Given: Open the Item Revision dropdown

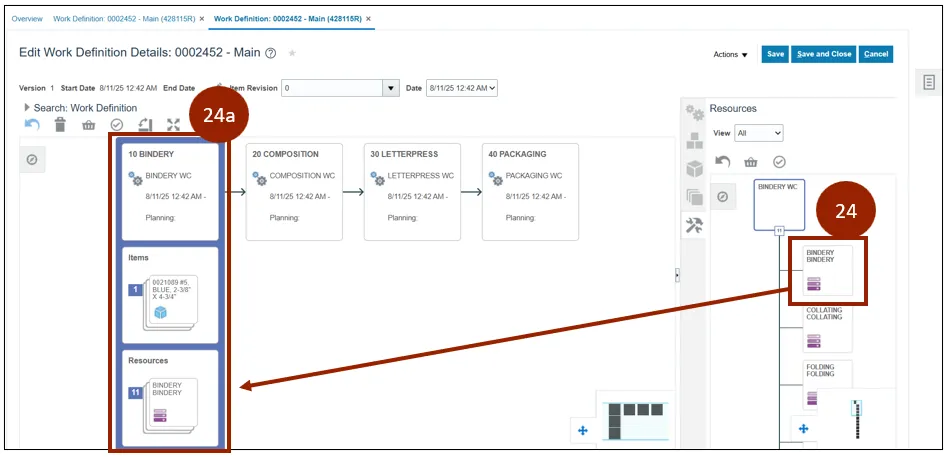Looking at the screenshot, I should pyautogui.click(x=391, y=88).
